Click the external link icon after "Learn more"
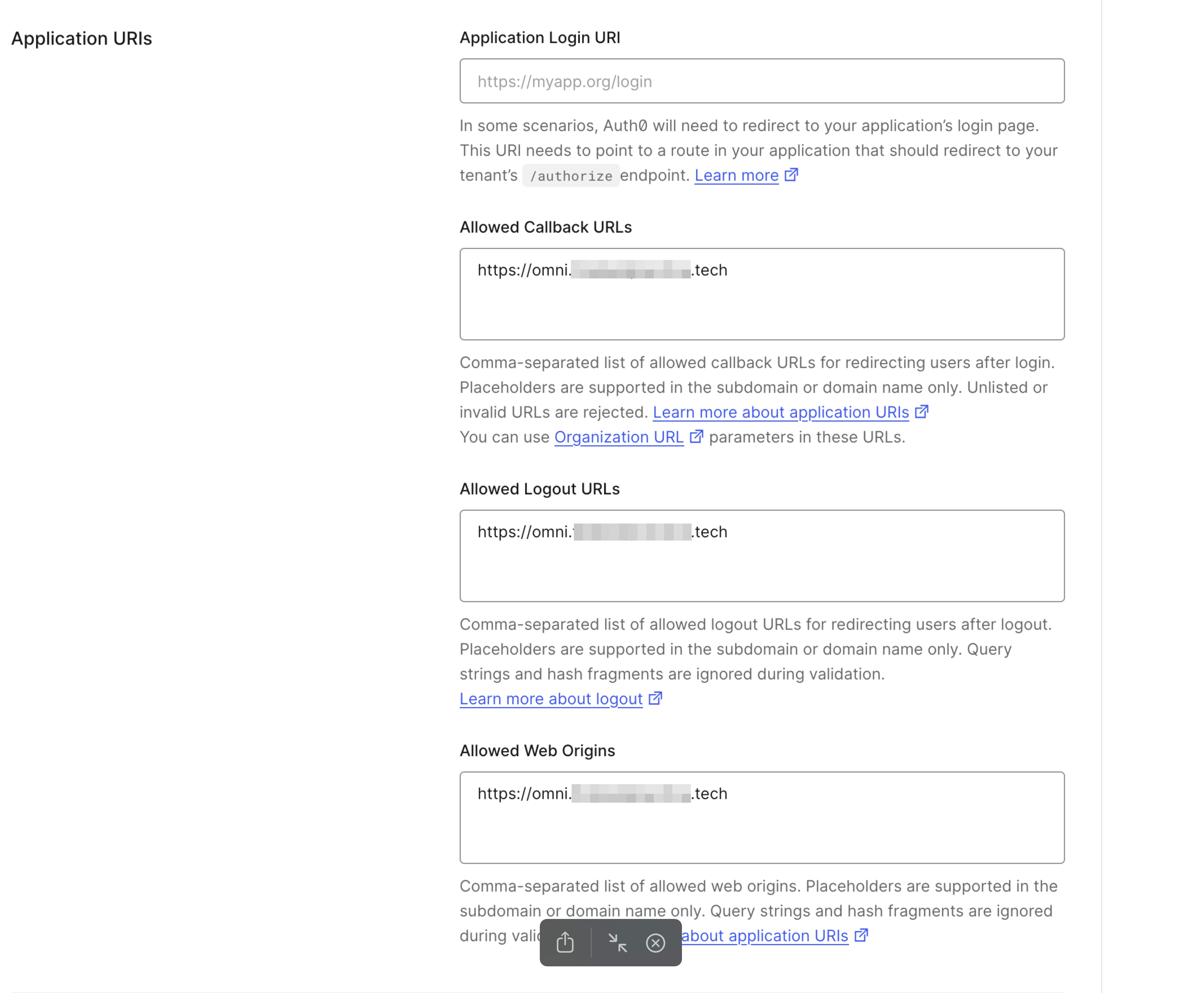The image size is (1204, 993). (x=792, y=175)
